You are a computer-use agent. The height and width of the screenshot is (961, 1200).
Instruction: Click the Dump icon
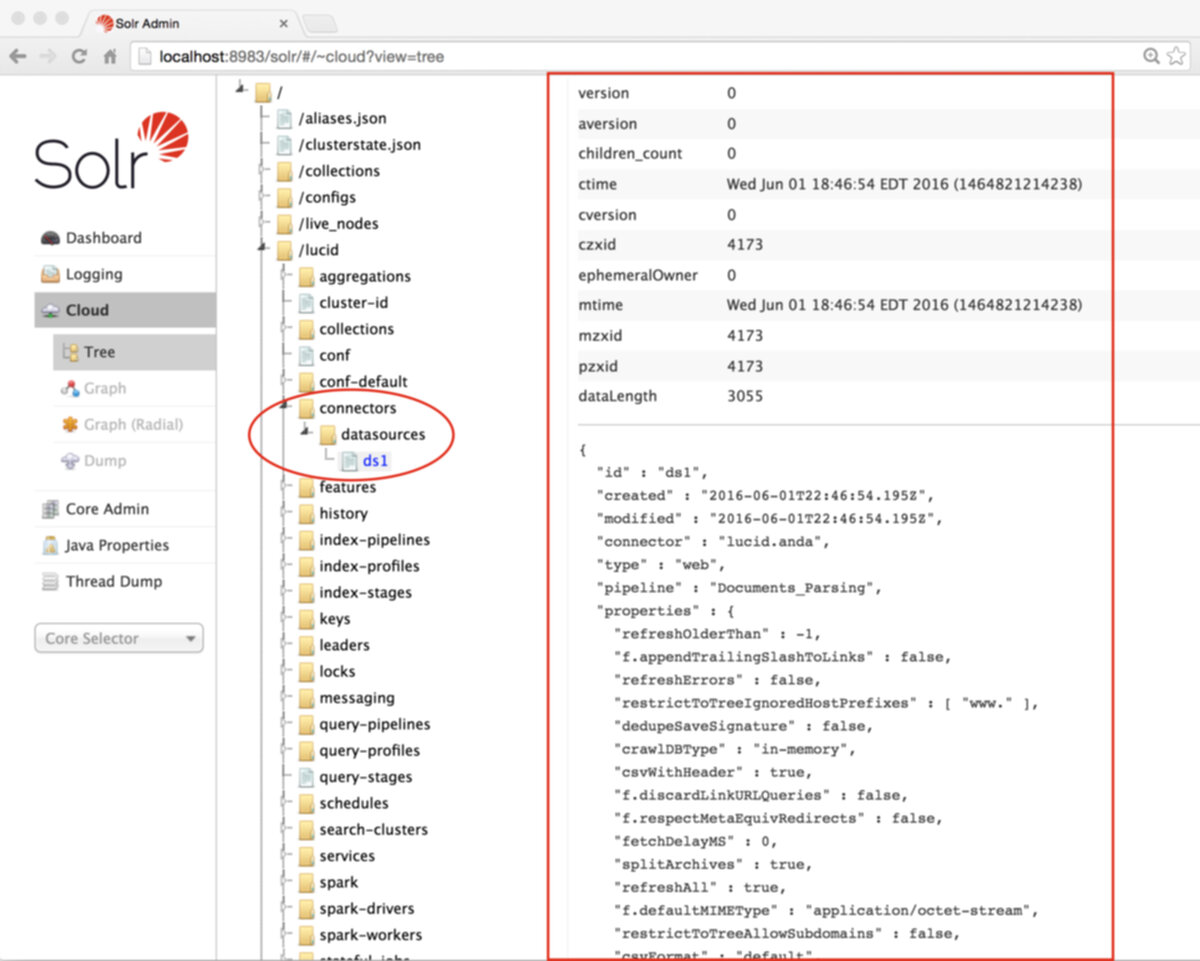point(70,460)
